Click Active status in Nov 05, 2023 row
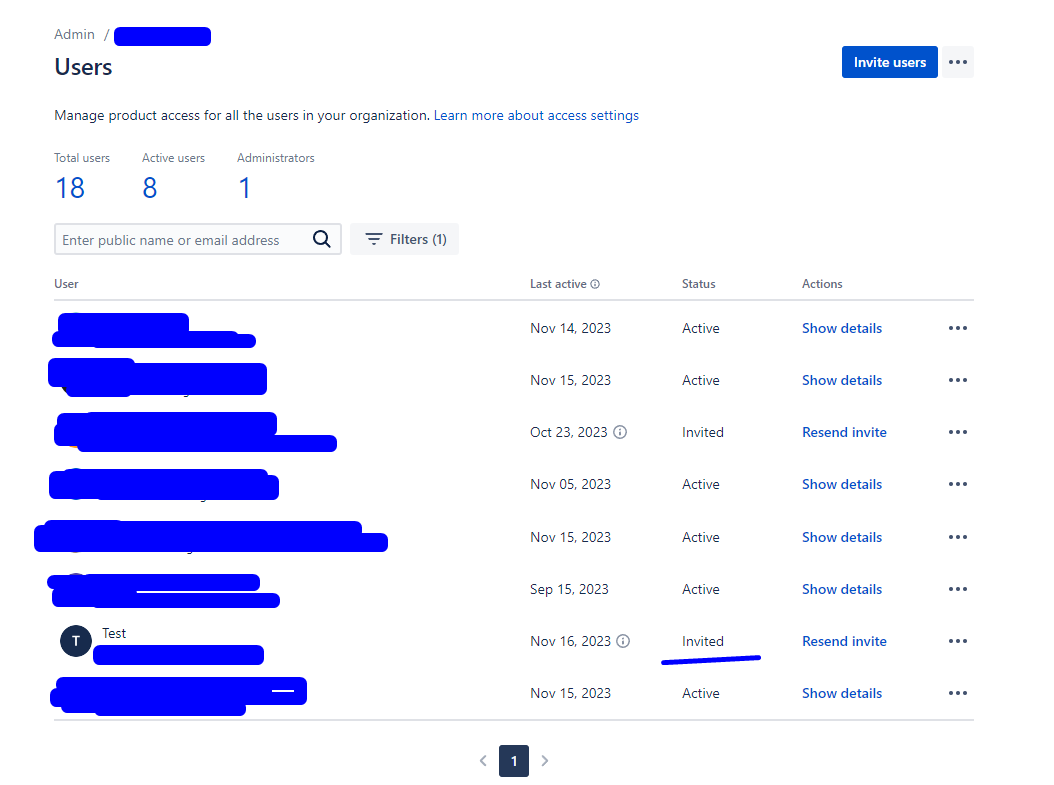 click(700, 484)
